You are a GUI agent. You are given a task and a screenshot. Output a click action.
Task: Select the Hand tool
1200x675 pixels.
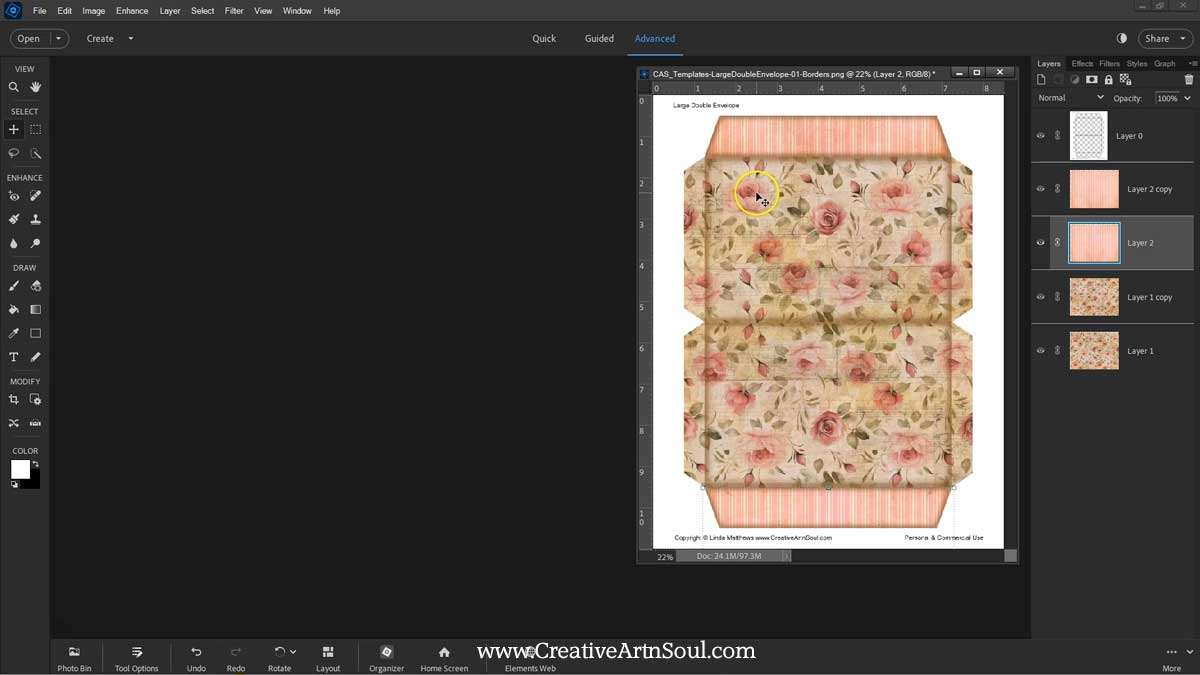pos(35,87)
